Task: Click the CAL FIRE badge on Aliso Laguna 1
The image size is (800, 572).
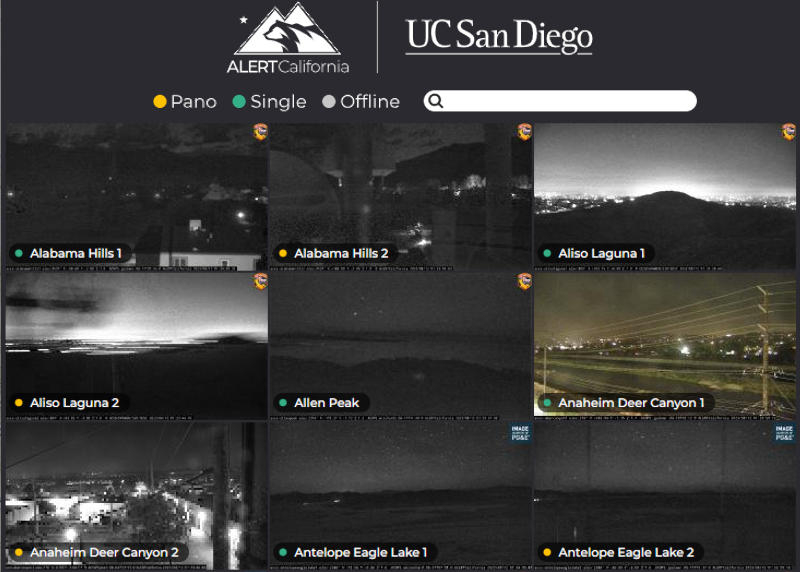Action: (789, 132)
